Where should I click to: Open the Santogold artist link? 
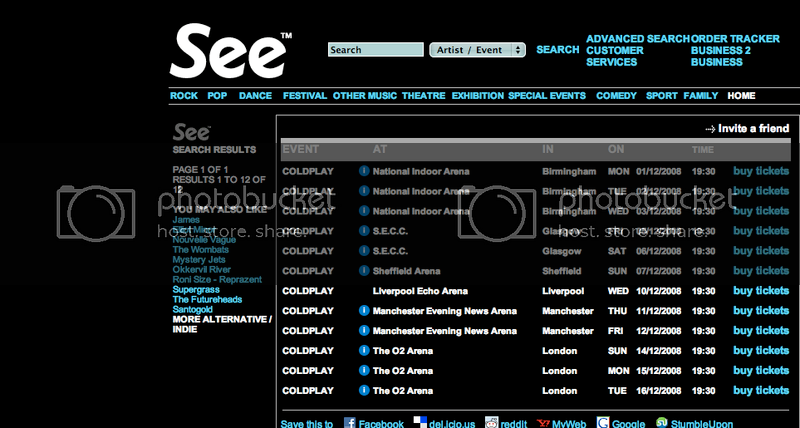[x=192, y=309]
